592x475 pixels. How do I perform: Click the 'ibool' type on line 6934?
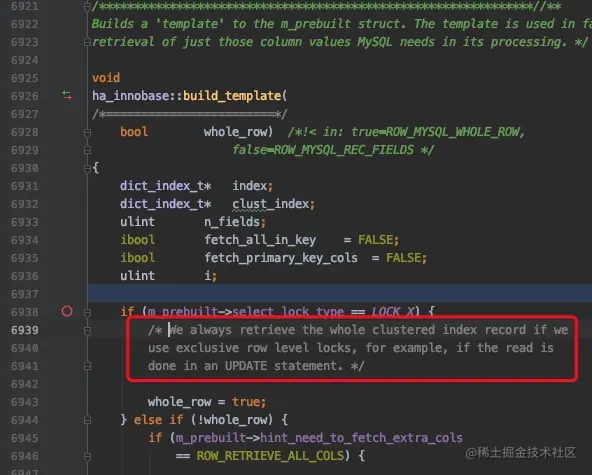[x=138, y=240]
